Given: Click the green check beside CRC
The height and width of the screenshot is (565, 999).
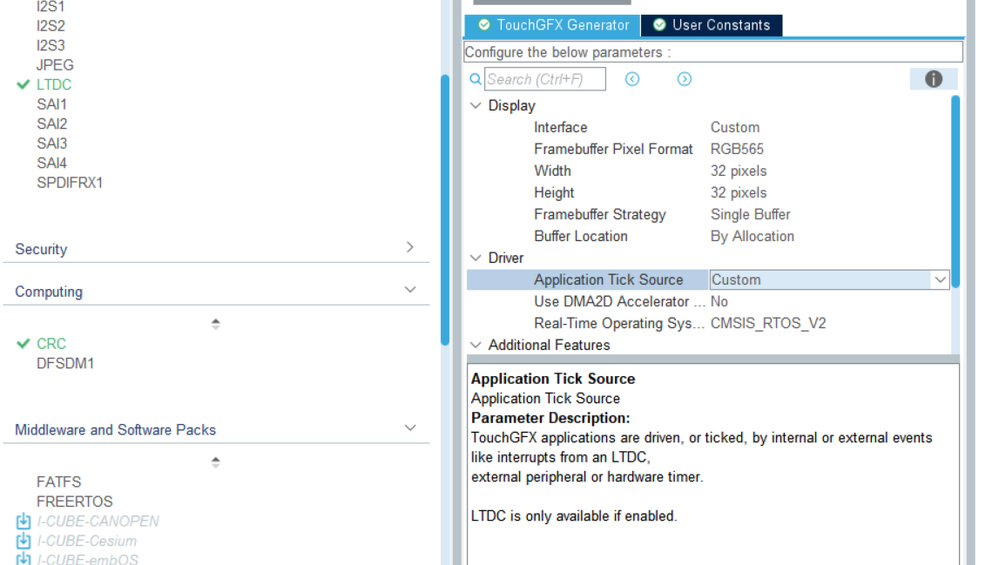Looking at the screenshot, I should point(23,344).
